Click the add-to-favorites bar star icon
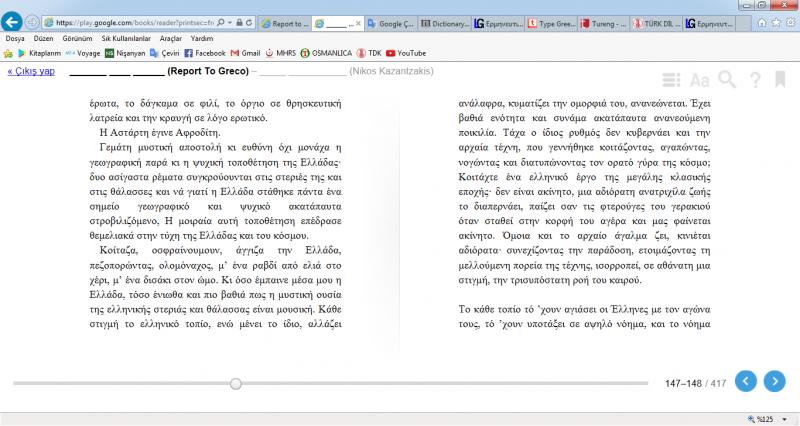Screen dimensions: 800x426 coord(8,53)
